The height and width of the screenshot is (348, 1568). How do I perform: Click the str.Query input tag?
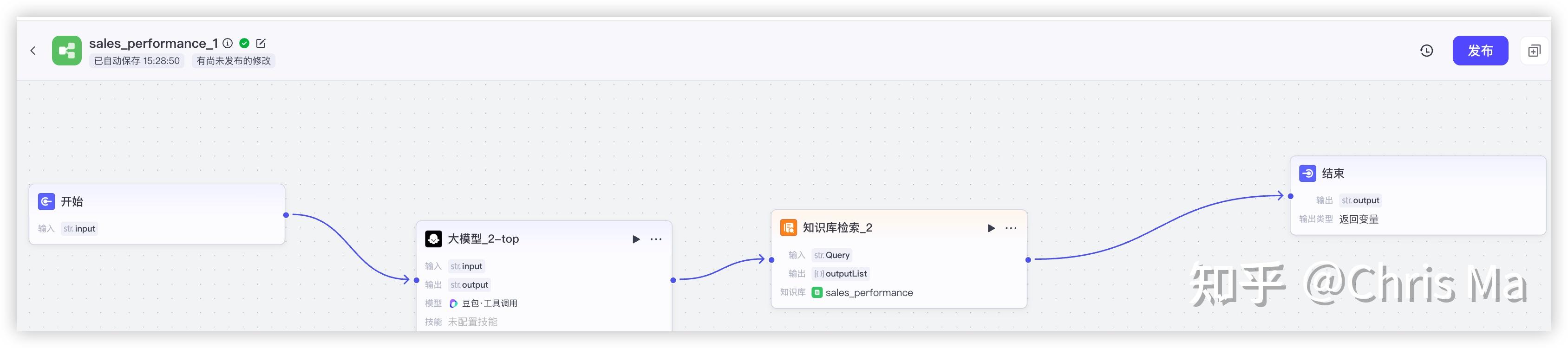coord(832,255)
